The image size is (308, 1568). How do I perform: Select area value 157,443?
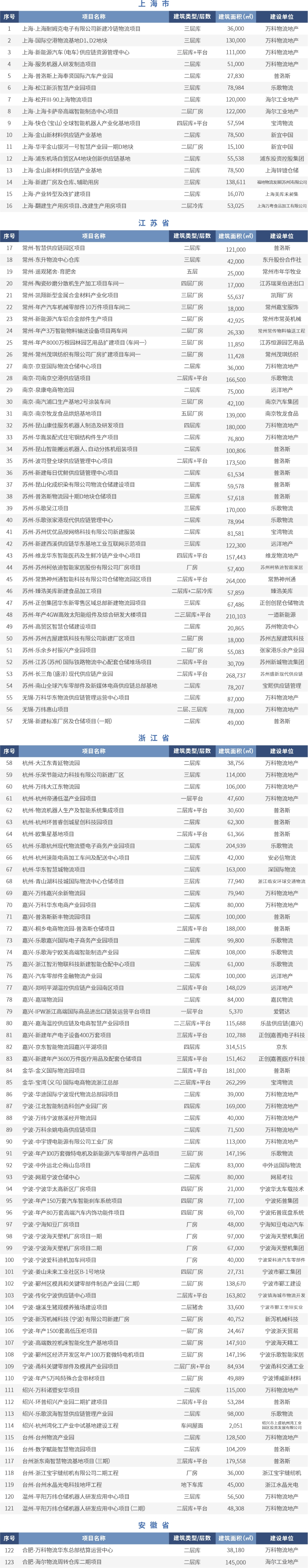[236, 557]
